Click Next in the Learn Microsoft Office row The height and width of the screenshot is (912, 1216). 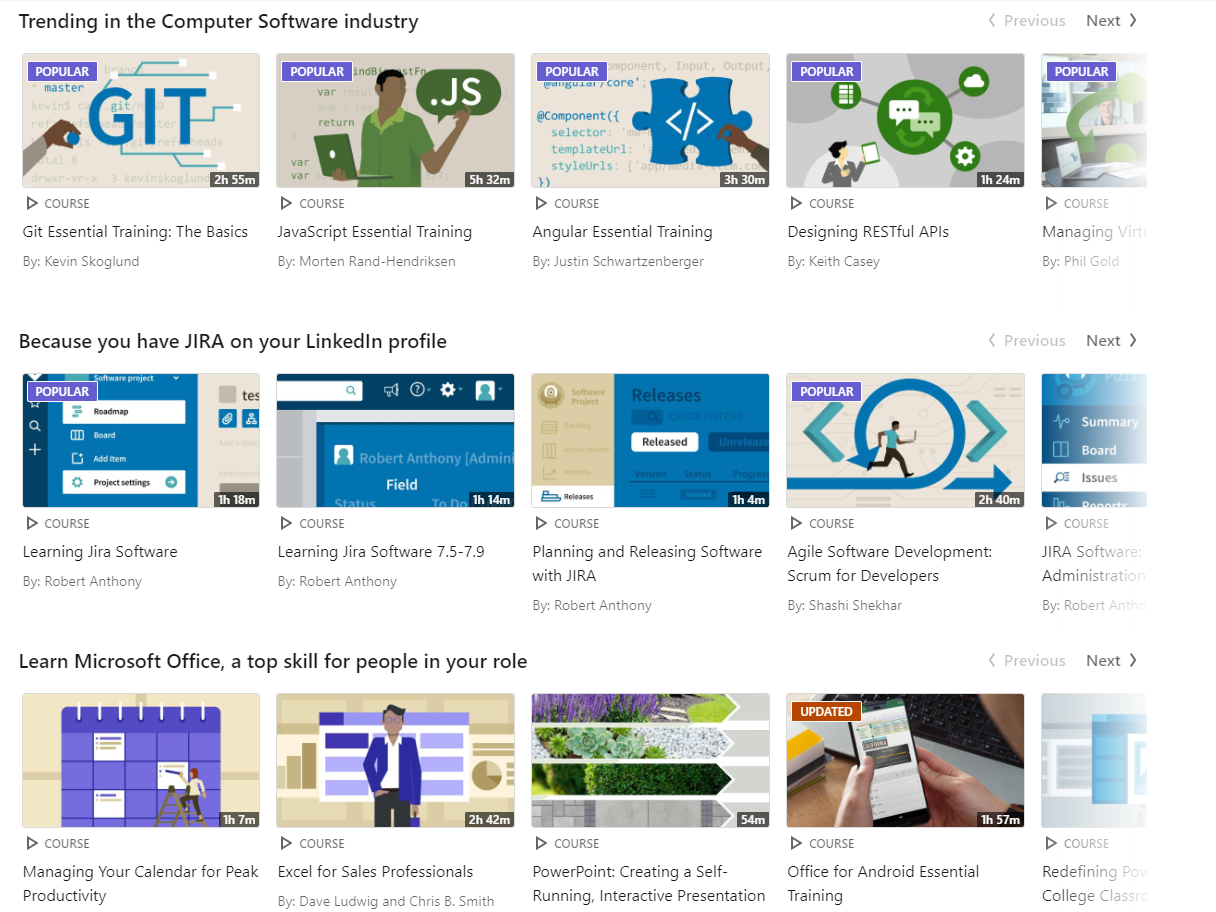tap(1111, 661)
